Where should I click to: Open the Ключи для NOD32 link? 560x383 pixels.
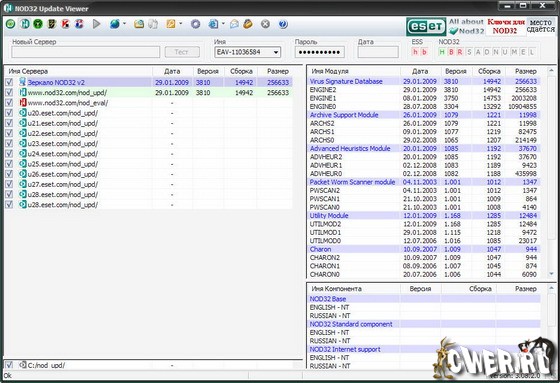[x=505, y=26]
